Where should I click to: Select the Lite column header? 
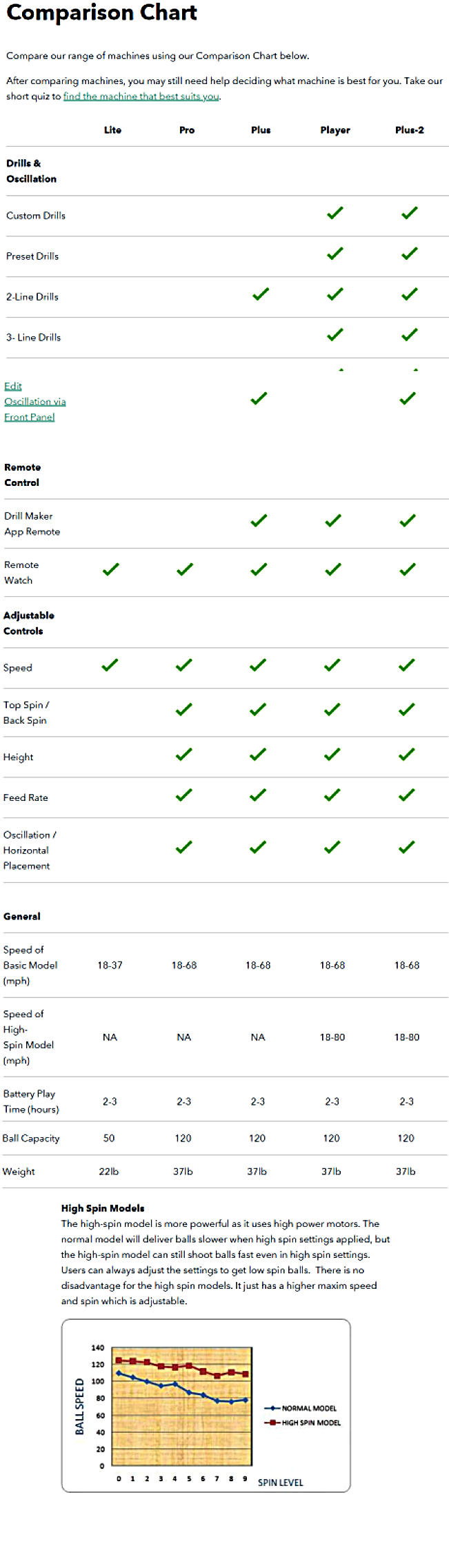click(112, 130)
